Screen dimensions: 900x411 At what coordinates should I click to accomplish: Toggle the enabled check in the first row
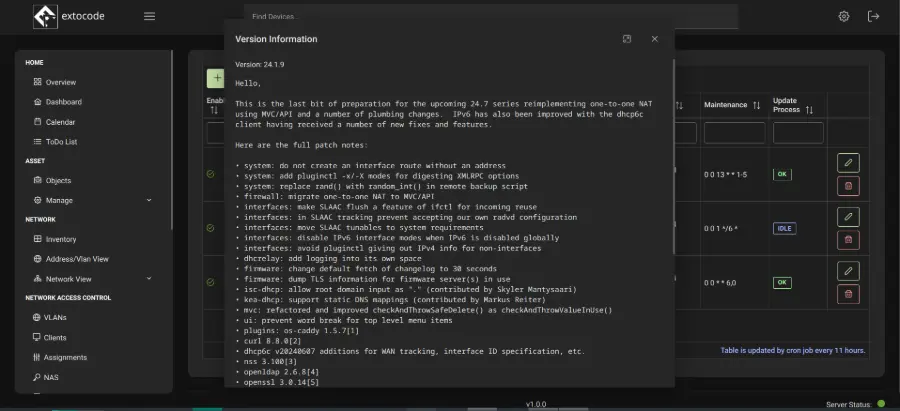[x=211, y=174]
